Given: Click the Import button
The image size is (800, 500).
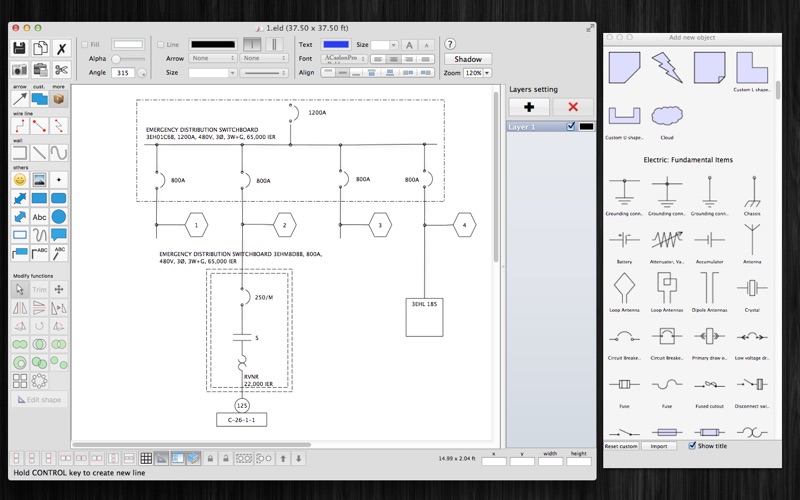Looking at the screenshot, I should pos(658,446).
